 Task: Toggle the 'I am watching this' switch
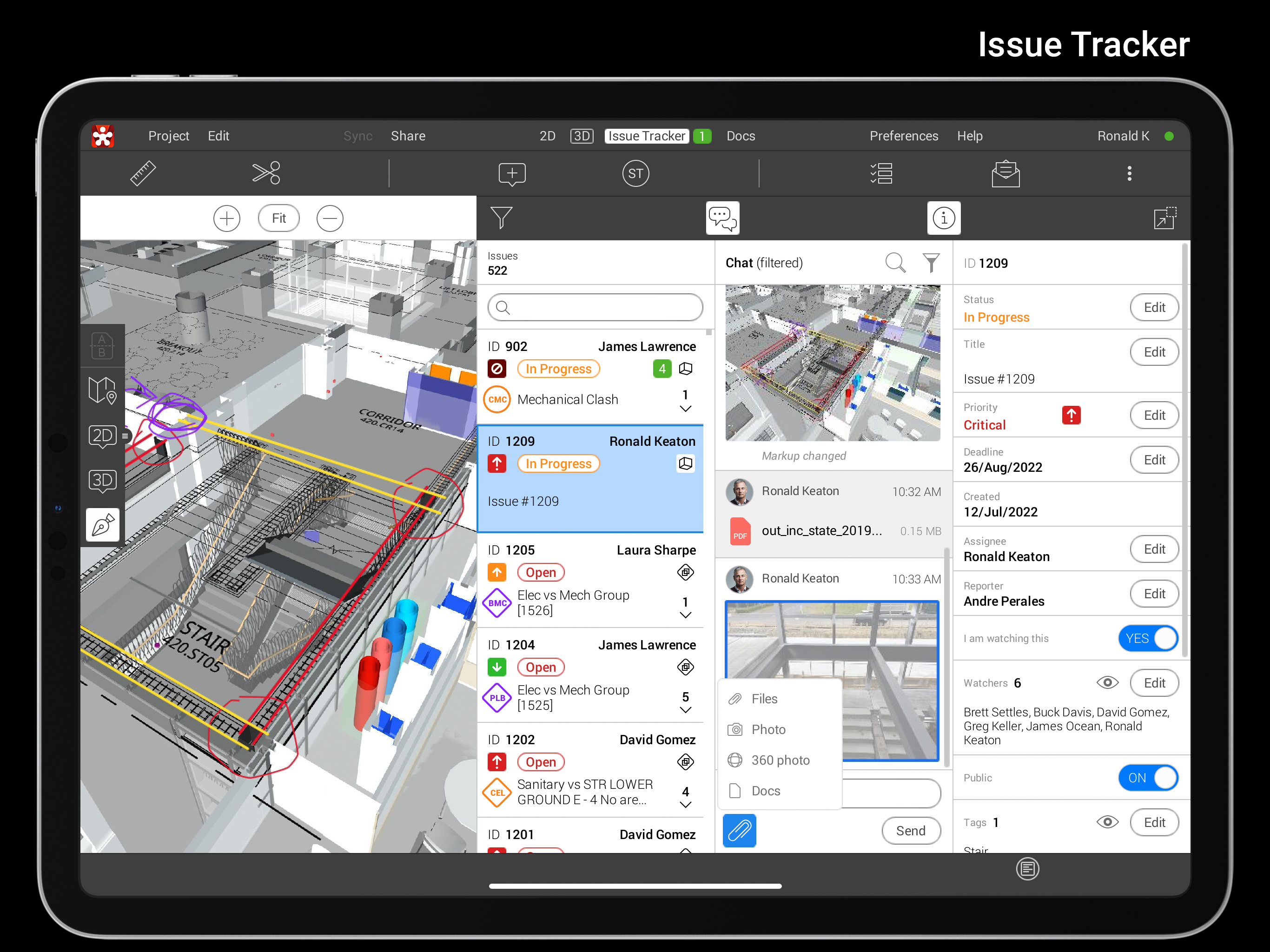coord(1148,638)
